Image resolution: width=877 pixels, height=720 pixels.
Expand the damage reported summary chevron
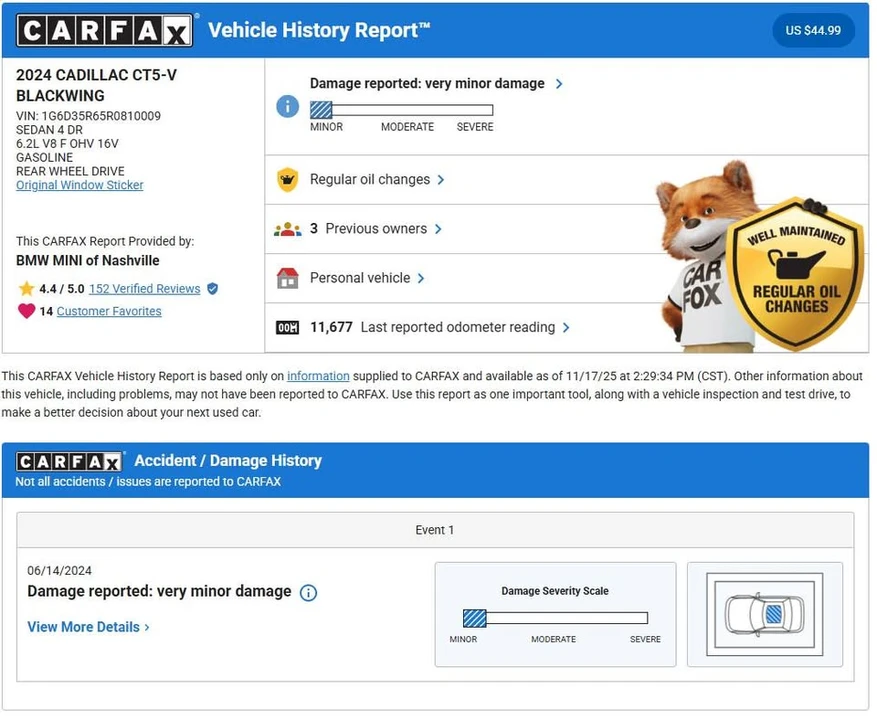pos(561,84)
